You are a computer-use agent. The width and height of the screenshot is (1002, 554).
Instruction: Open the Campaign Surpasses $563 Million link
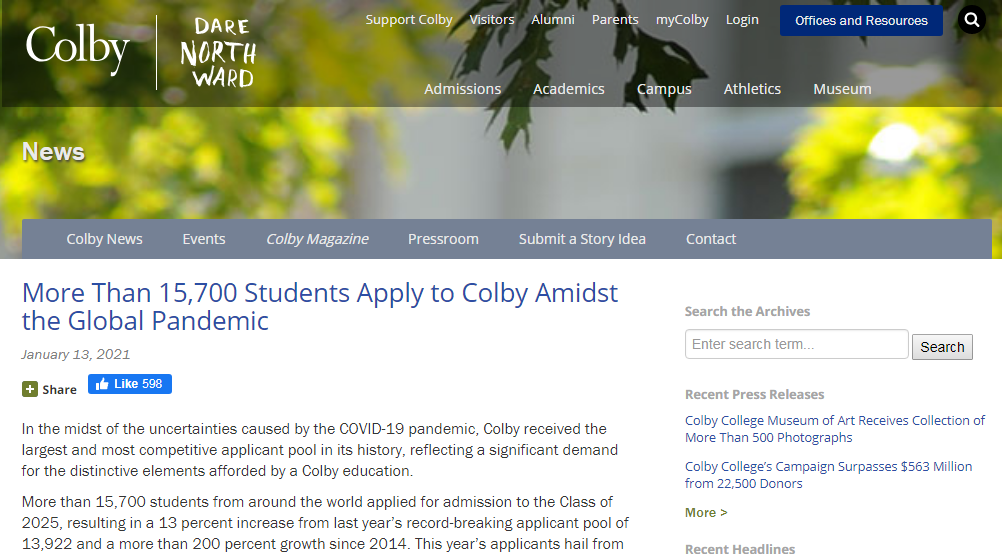828,475
